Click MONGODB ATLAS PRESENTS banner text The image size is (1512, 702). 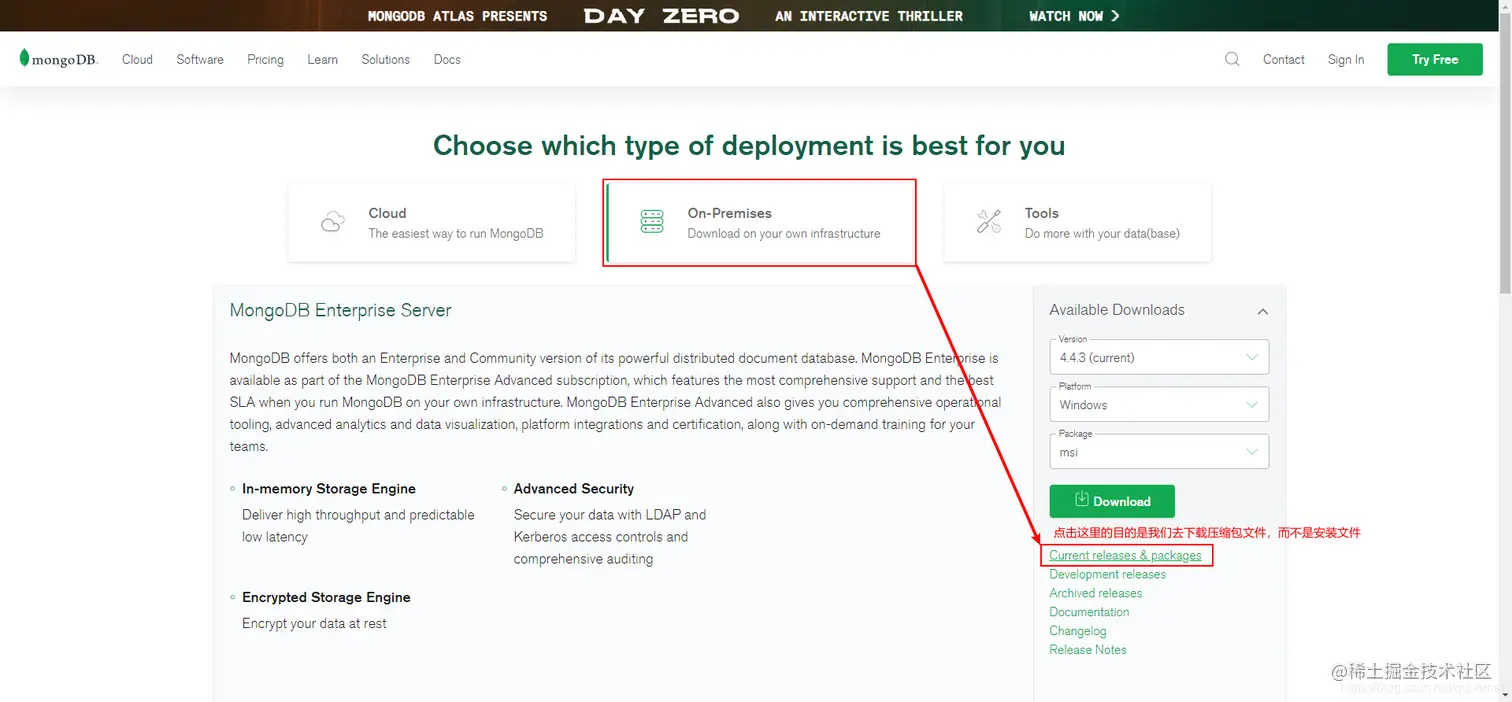[457, 16]
